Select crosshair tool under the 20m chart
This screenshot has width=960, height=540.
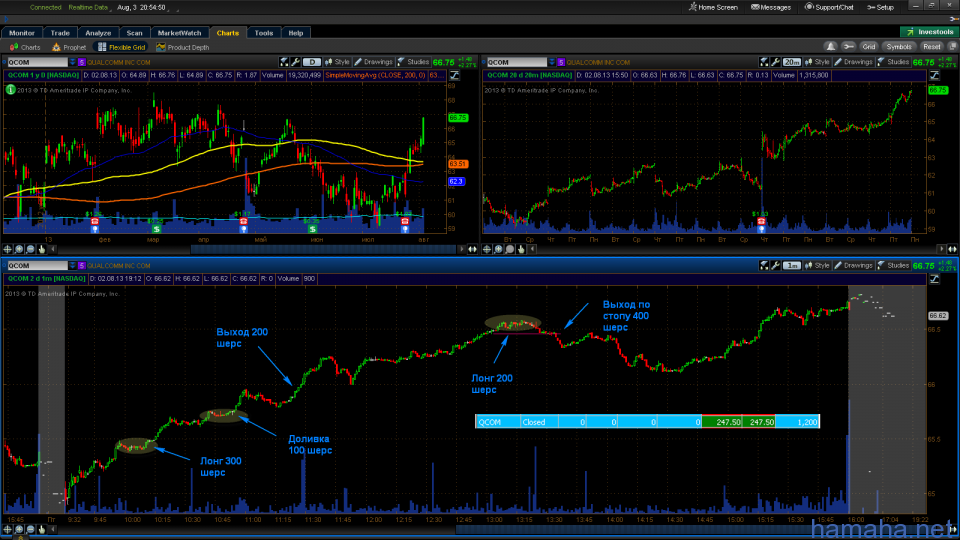[x=487, y=249]
